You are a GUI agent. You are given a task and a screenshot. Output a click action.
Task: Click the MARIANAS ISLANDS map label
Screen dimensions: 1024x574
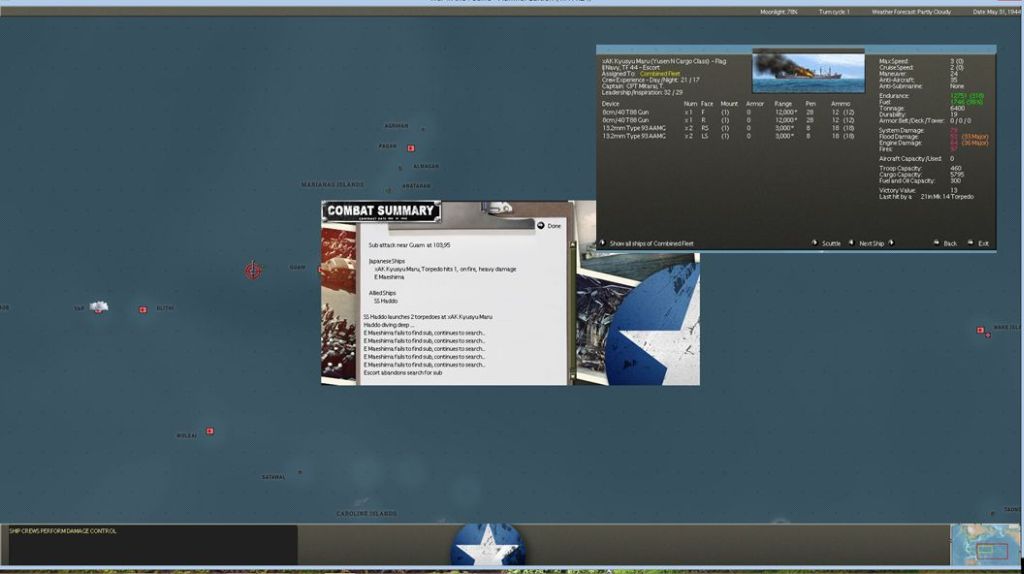(x=332, y=185)
